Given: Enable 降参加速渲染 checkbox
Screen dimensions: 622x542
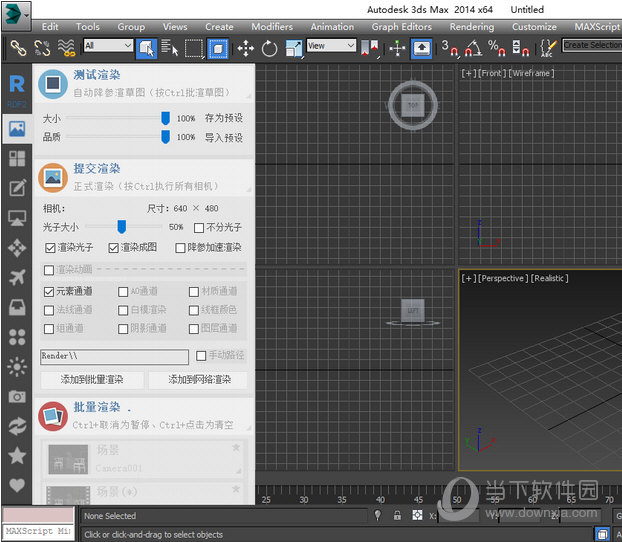Looking at the screenshot, I should click(180, 248).
